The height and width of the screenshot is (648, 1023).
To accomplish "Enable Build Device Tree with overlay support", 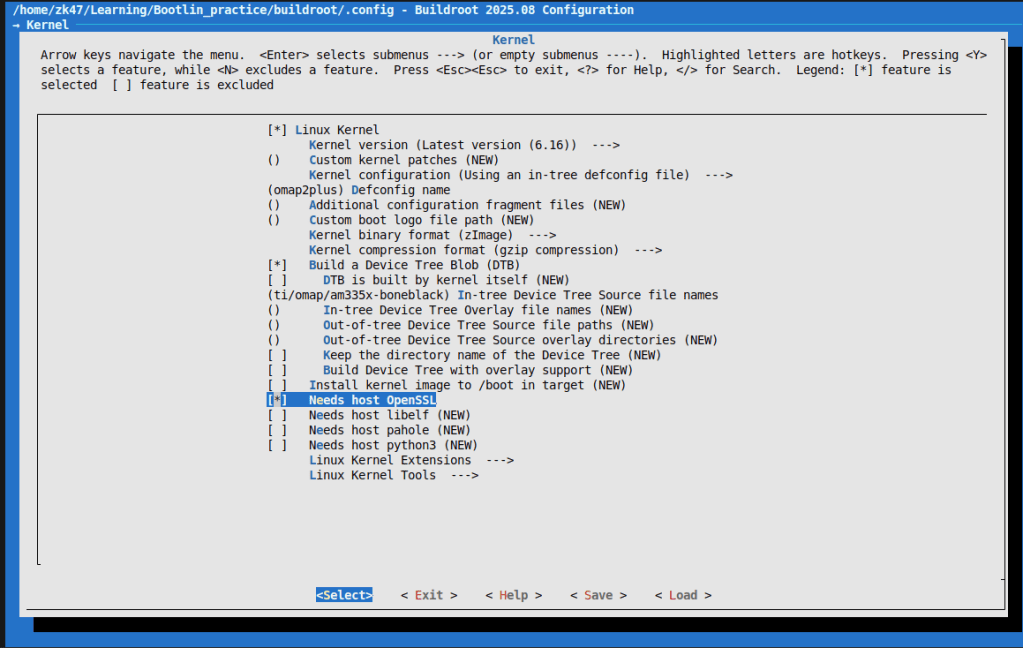I will pyautogui.click(x=278, y=370).
